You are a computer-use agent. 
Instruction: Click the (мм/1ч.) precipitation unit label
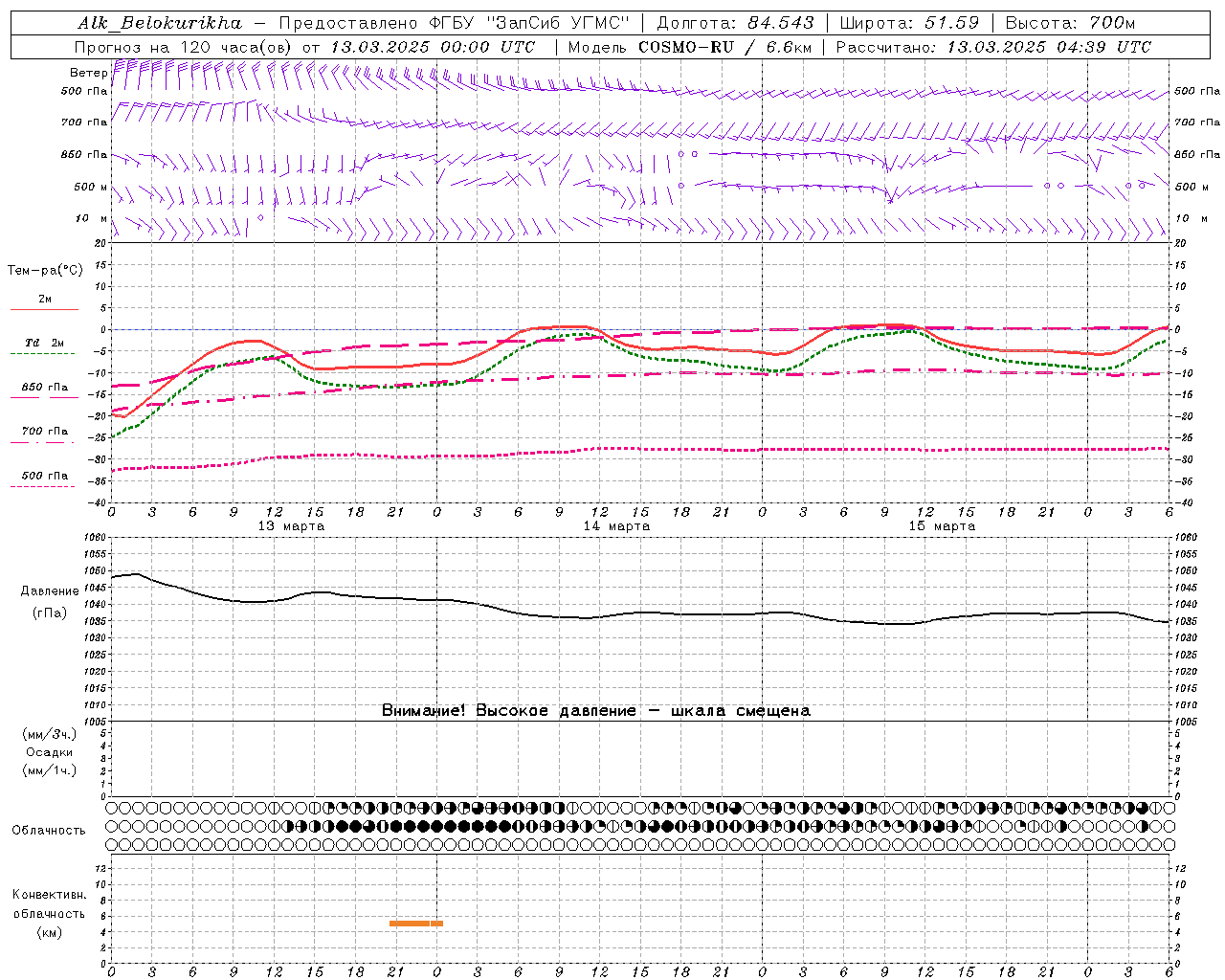50,770
